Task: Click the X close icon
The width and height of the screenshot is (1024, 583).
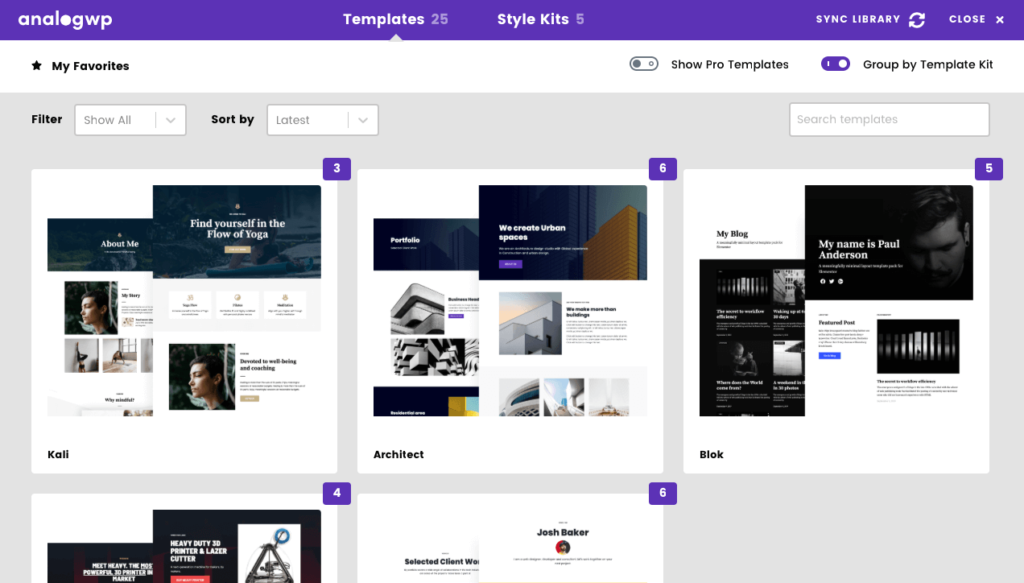Action: point(999,20)
